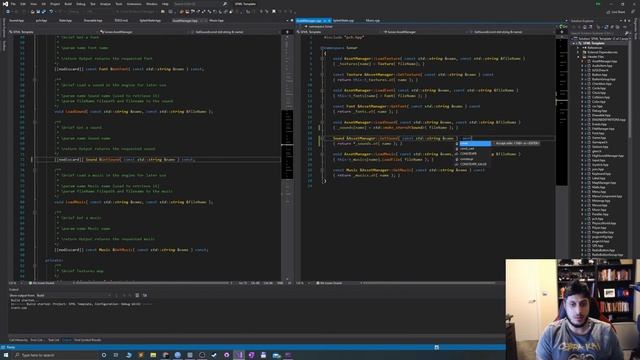Open Task View on the taskbar
This screenshot has height=360, width=640.
(116, 356)
